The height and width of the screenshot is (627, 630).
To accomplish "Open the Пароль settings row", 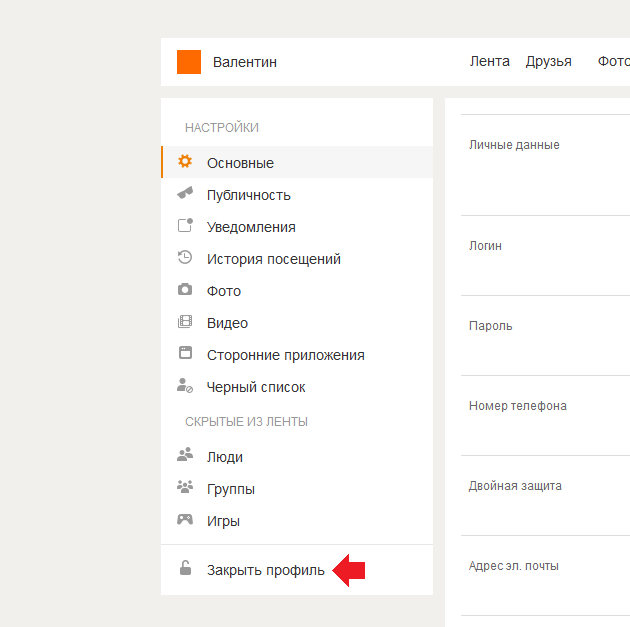I will pos(491,326).
